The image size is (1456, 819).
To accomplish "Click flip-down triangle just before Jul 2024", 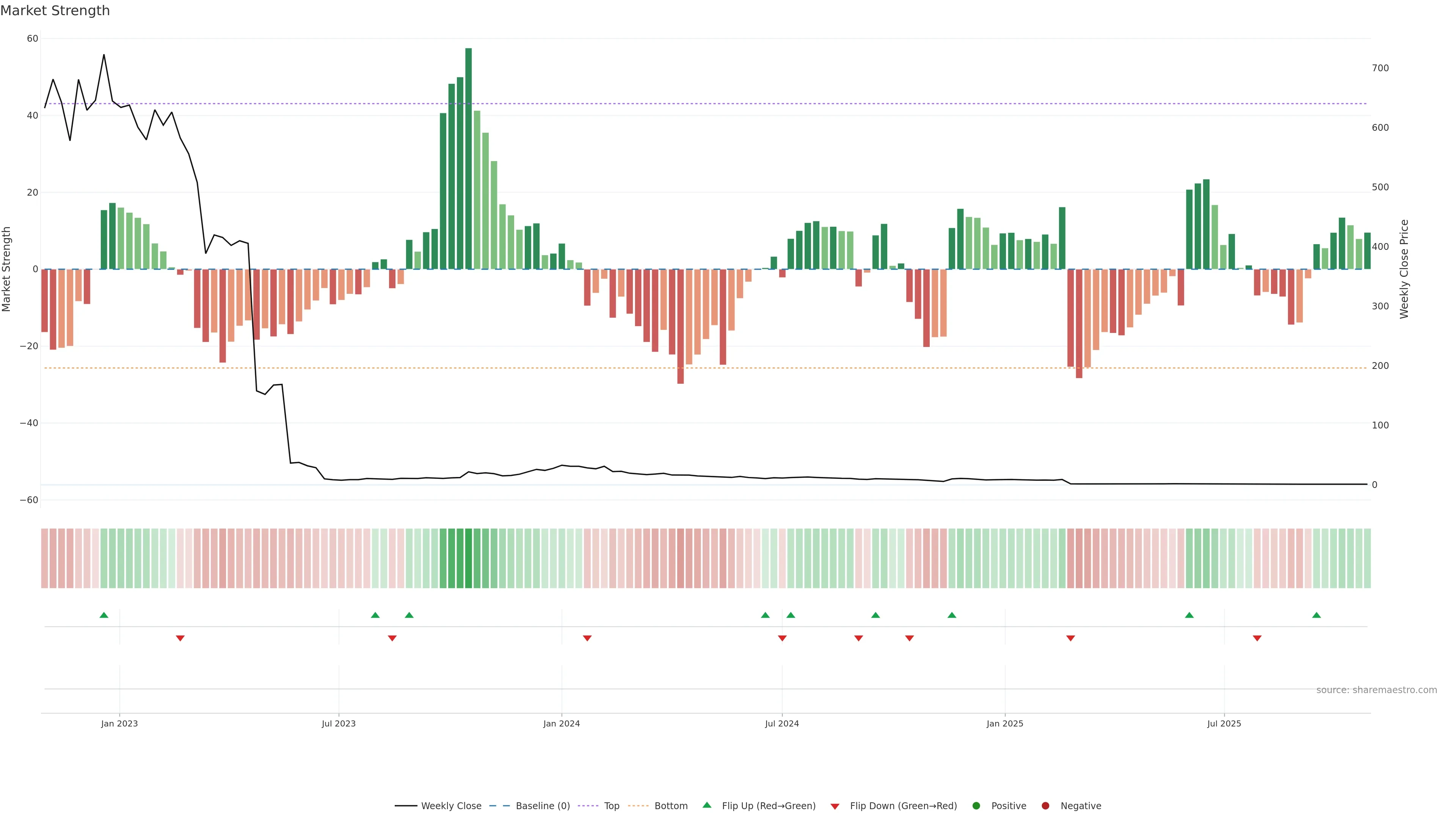I will [x=782, y=638].
